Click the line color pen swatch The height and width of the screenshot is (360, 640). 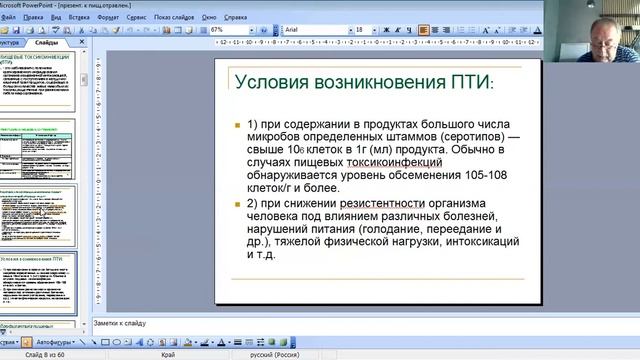coord(204,342)
